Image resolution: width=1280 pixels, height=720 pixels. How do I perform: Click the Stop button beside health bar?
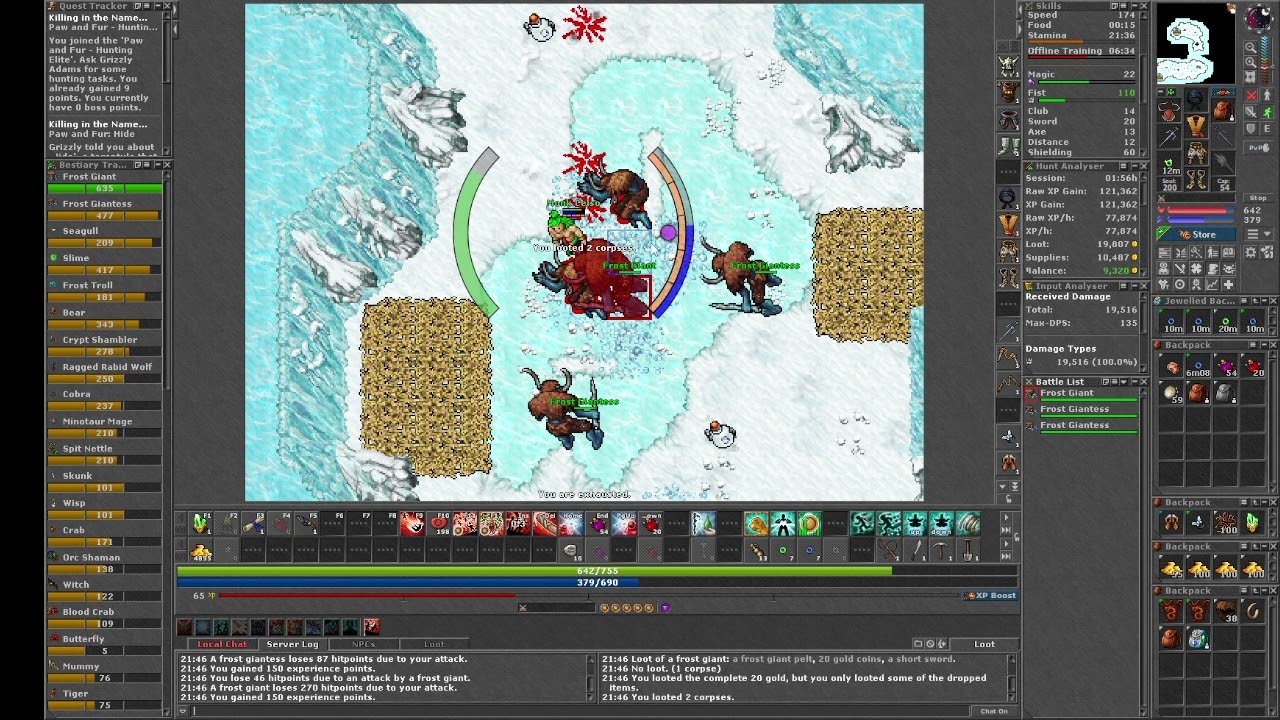tap(1257, 198)
